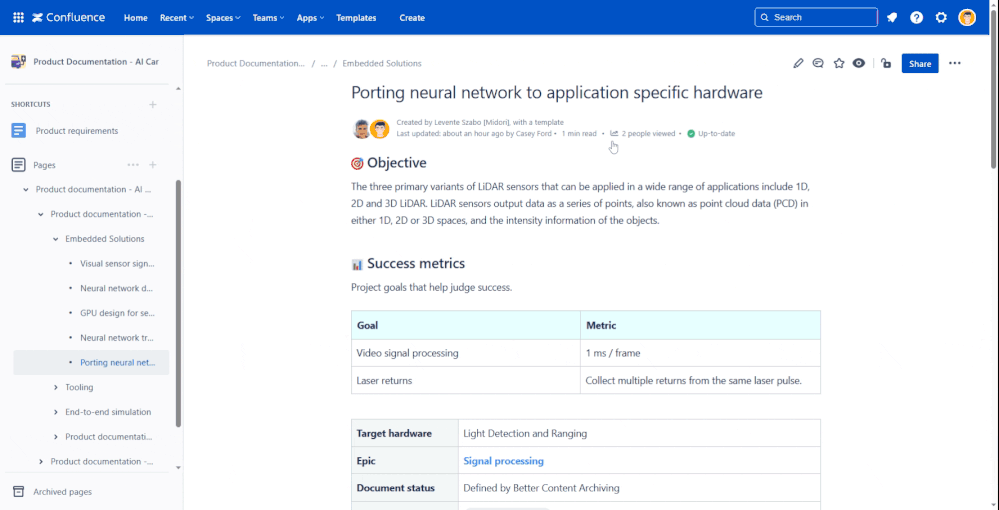Collapse the Embedded Solutions tree node

point(55,239)
